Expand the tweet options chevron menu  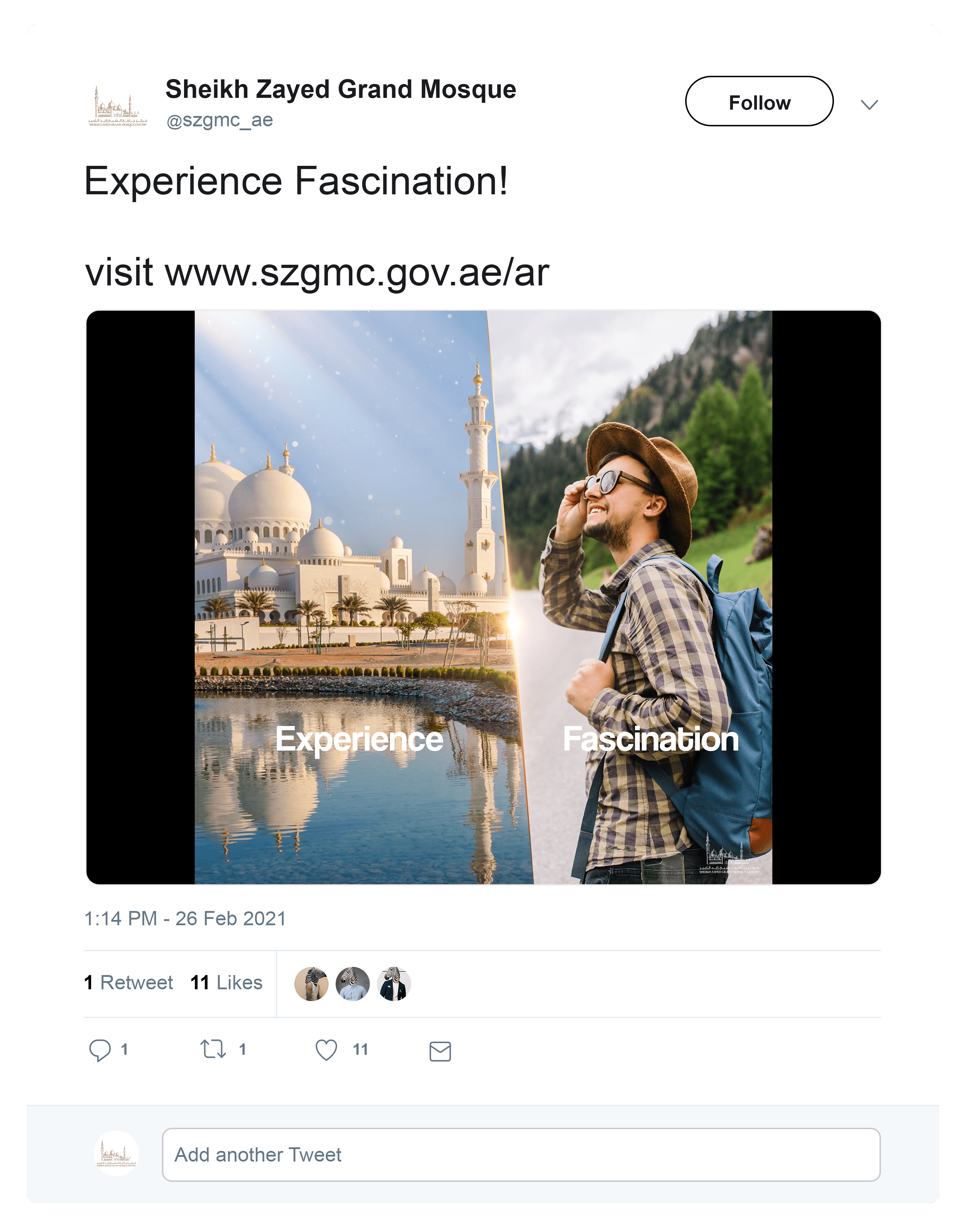click(869, 105)
